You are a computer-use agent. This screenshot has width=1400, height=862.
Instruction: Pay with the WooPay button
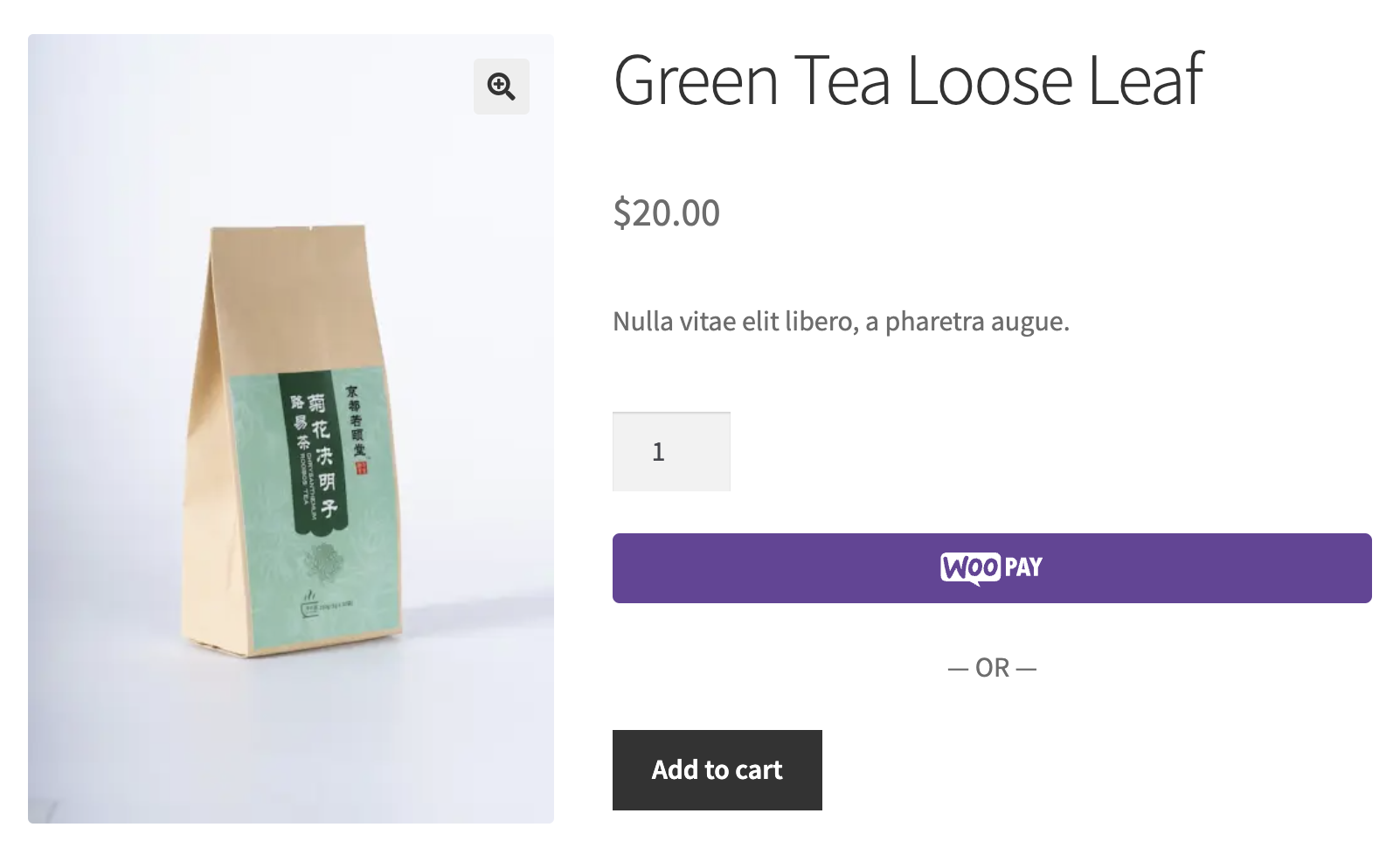(994, 568)
